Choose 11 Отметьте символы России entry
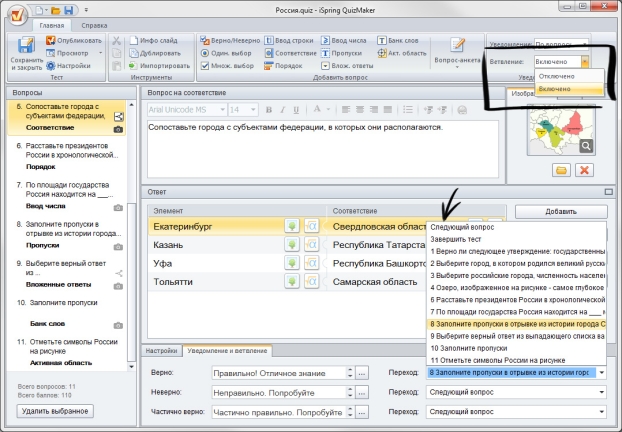The width and height of the screenshot is (622, 432). coord(516,360)
